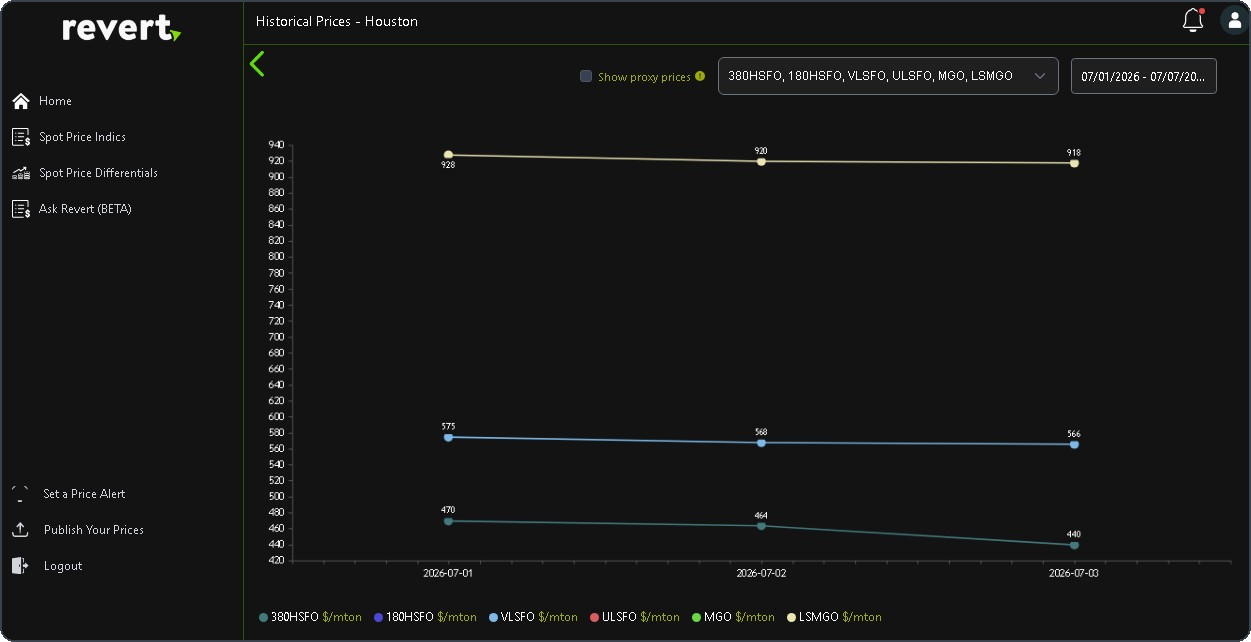Toggle 180HSFO series in legend
Image resolution: width=1251 pixels, height=642 pixels.
425,617
